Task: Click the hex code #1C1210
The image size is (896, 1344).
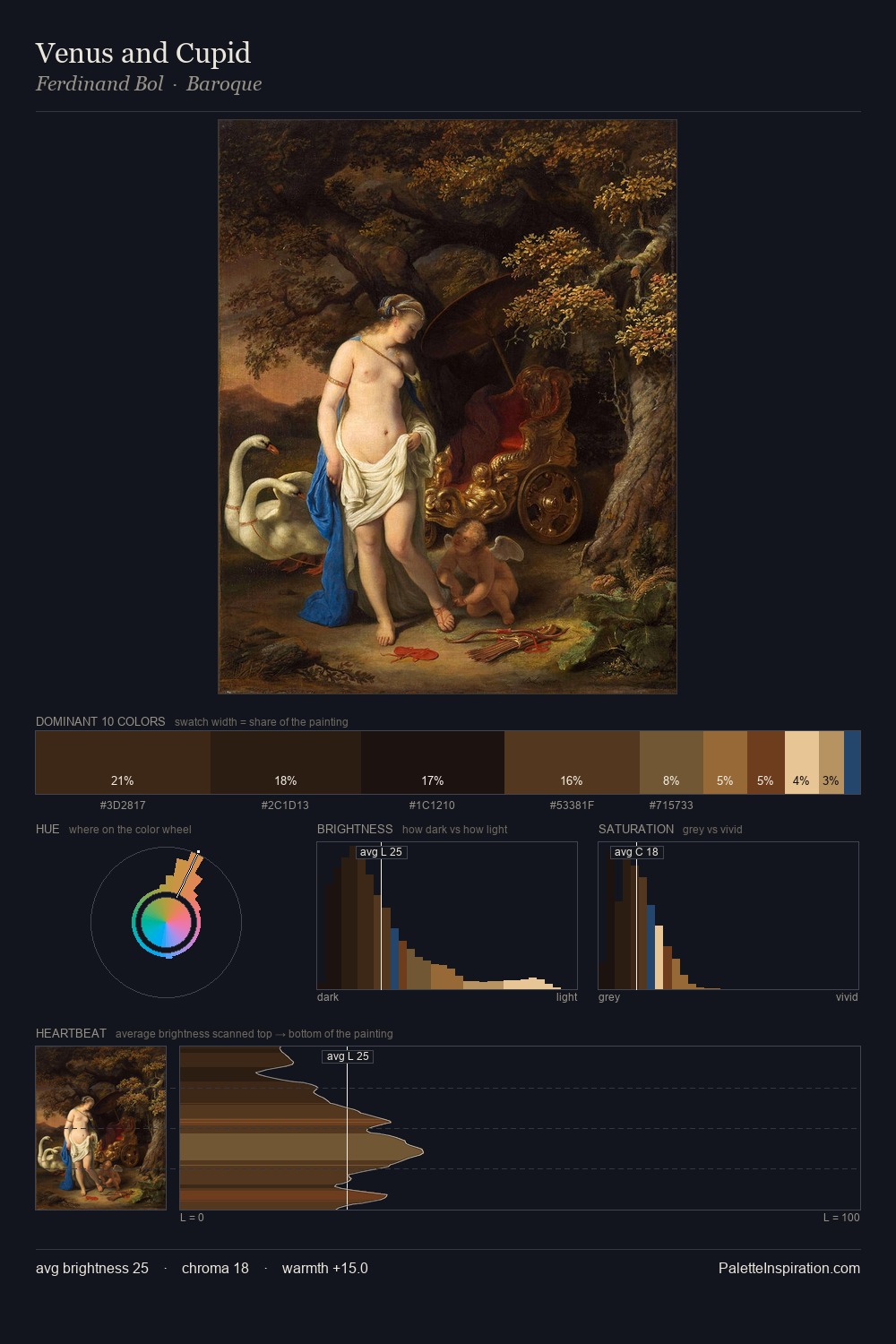Action: coord(432,806)
